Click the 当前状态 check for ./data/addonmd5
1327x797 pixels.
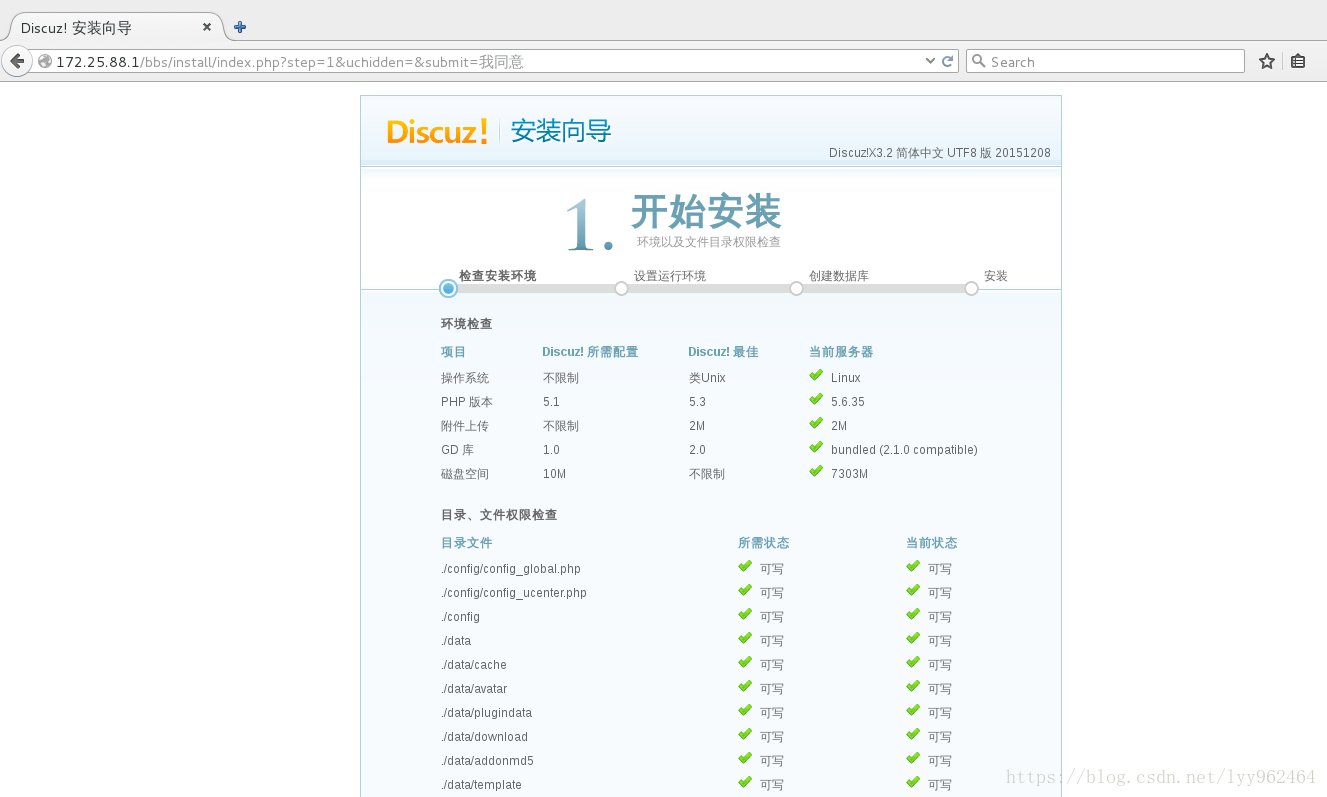click(913, 759)
